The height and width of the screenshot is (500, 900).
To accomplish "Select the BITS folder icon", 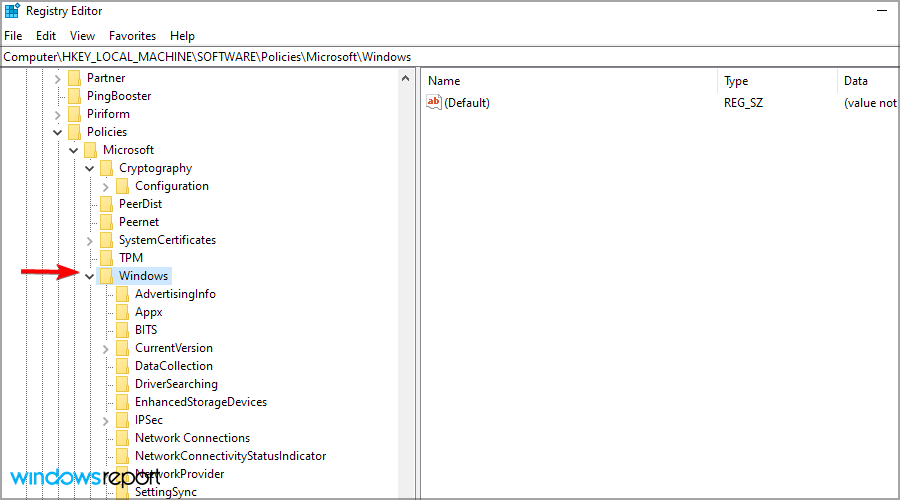I will [123, 330].
